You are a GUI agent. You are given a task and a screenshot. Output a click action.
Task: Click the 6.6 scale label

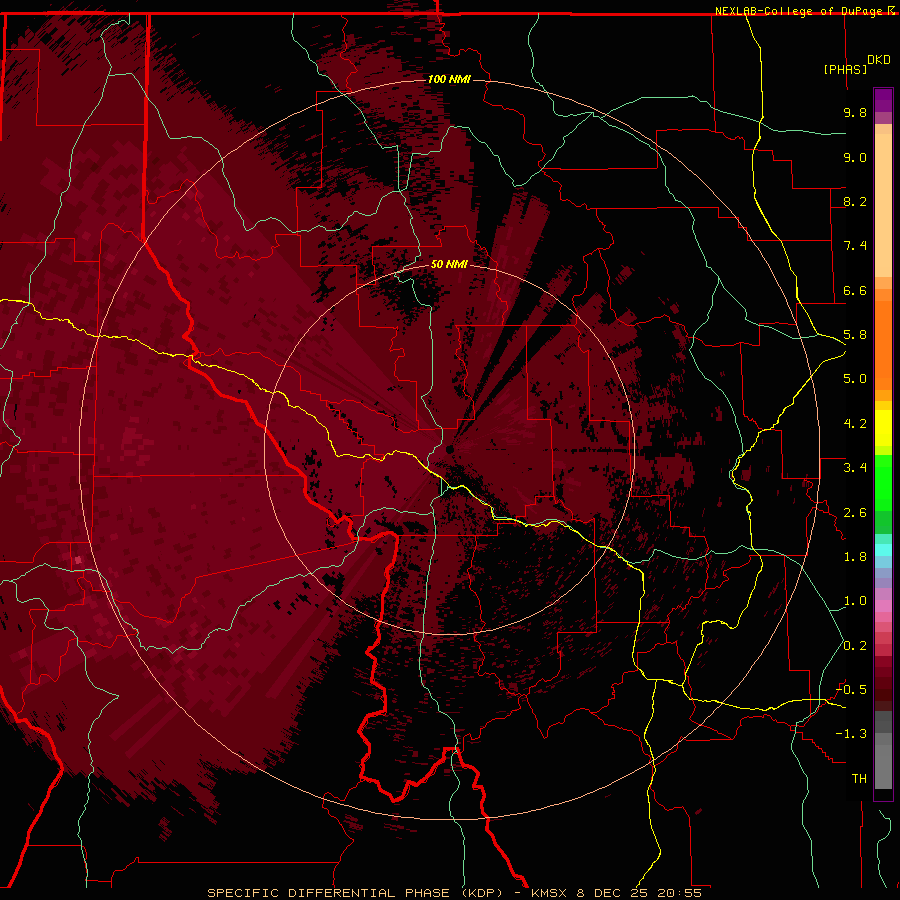(855, 290)
